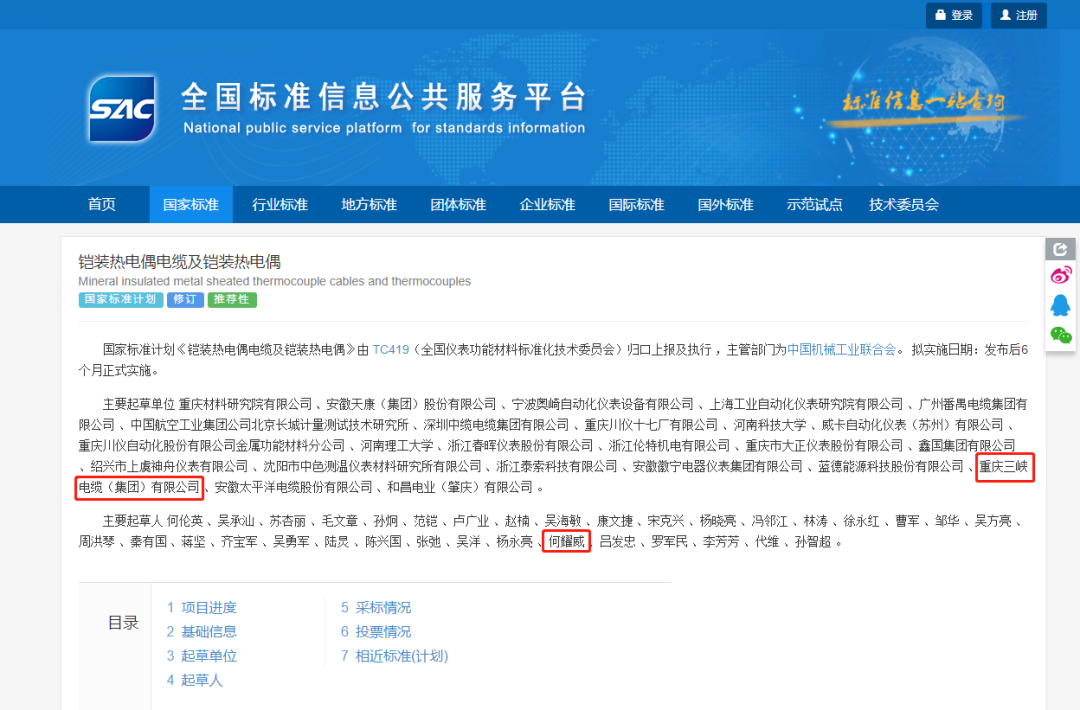This screenshot has height=710, width=1080.
Task: Follow the TC419 committee link
Action: [x=391, y=350]
